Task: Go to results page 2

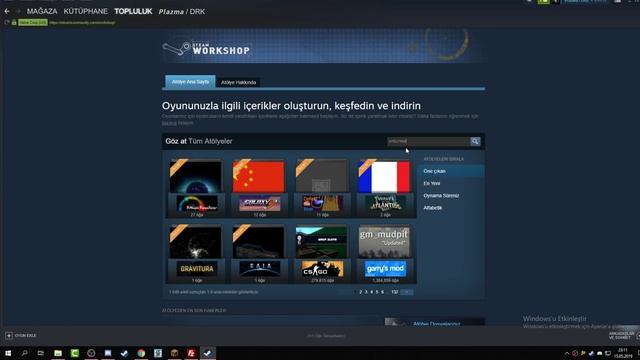Action: [x=360, y=292]
